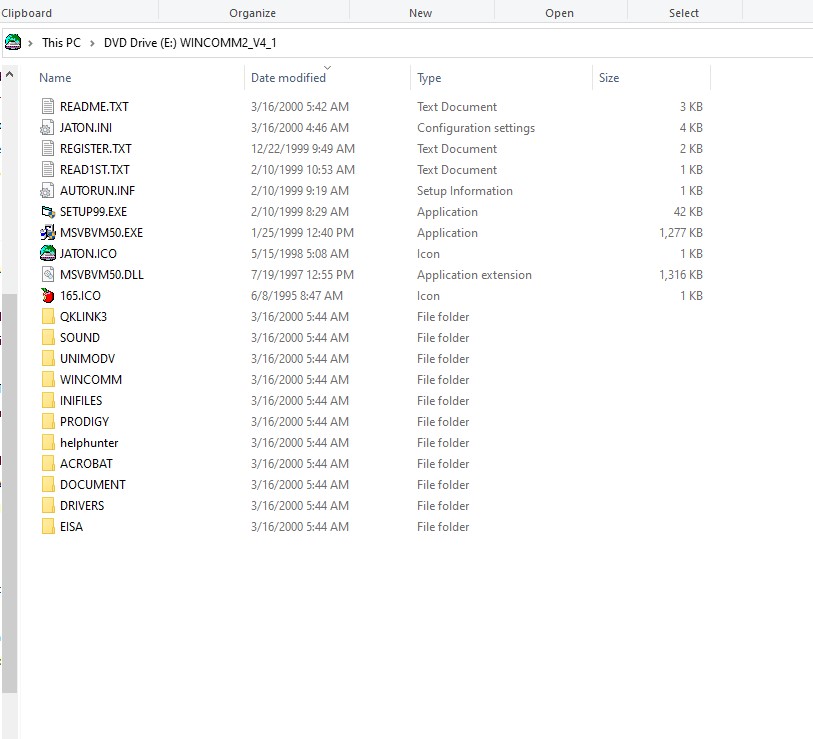Viewport: 813px width, 739px height.
Task: Select the MSVBVM50.EXE application icon
Action: (x=47, y=233)
